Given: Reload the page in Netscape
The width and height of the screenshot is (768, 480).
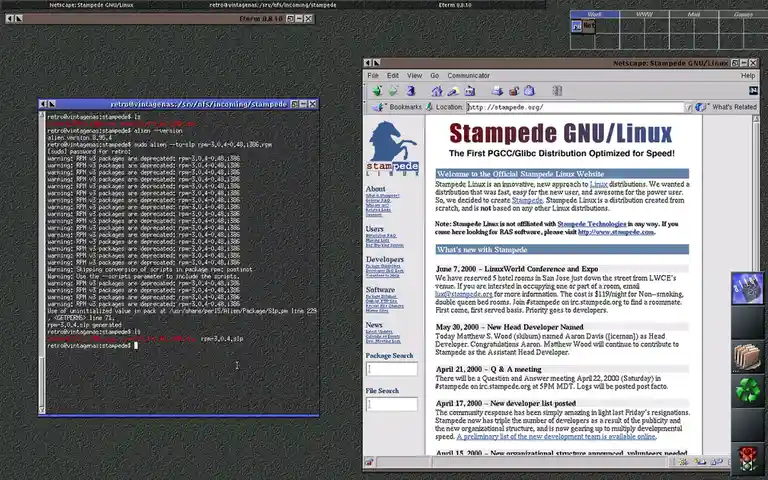Looking at the screenshot, I should [x=410, y=91].
